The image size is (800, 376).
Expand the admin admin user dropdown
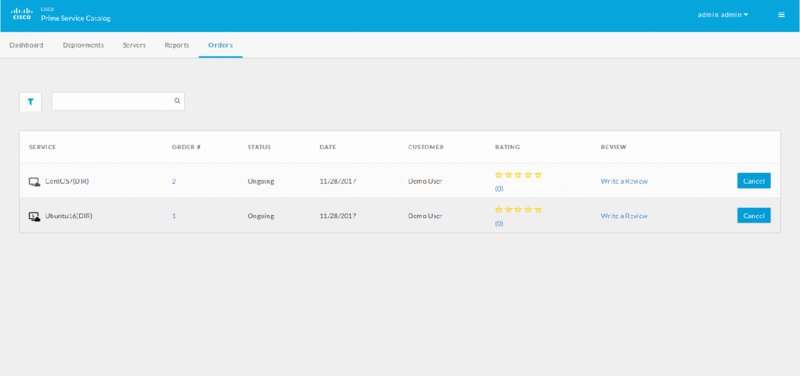tap(722, 15)
